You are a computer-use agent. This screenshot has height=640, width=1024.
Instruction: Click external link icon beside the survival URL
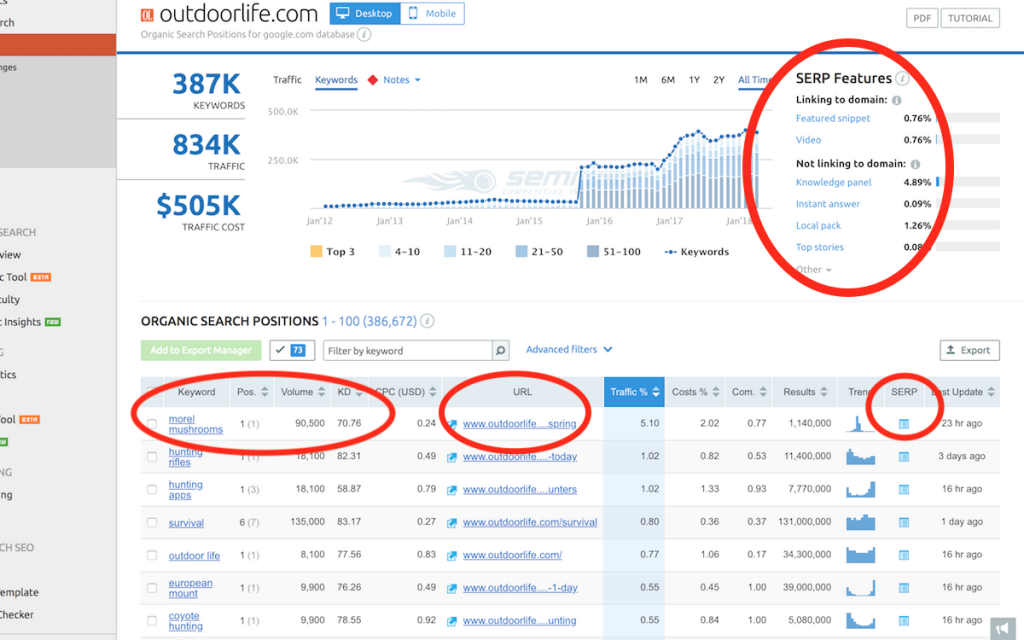click(452, 522)
